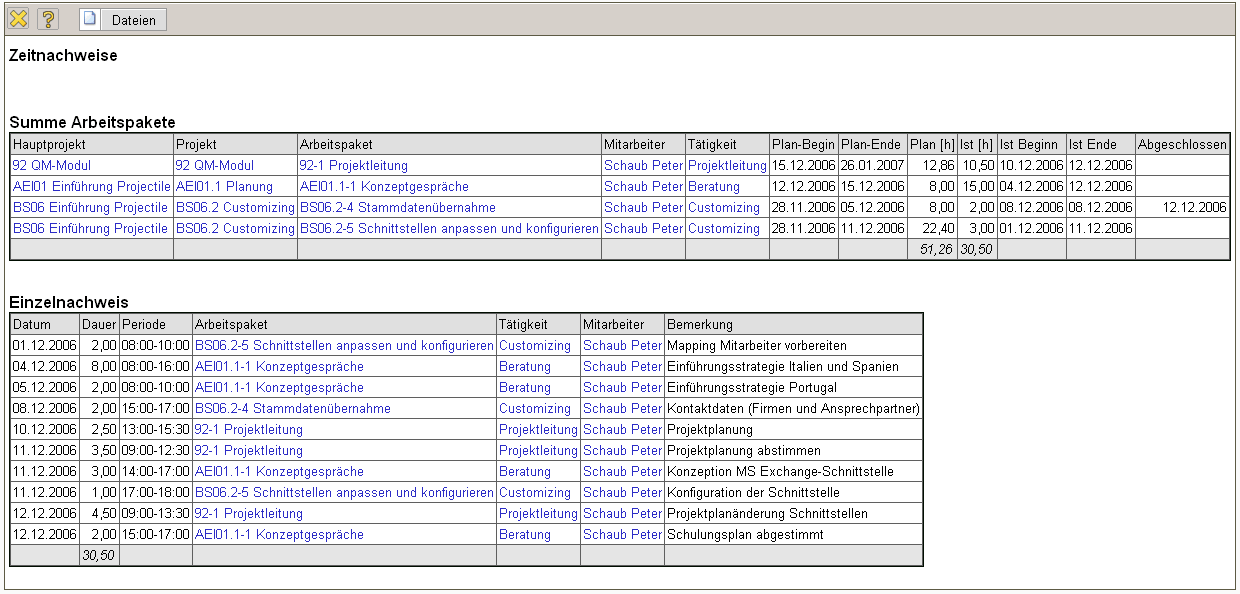Screen dimensions: 1240x594
Task: Open the AEI01.1 Planung project link
Action: 224,187
